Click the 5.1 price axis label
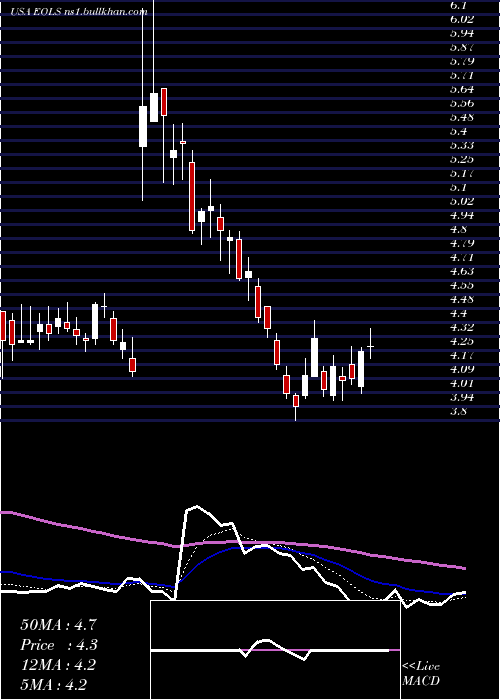Viewport: 500px width, 700px height. [458, 188]
